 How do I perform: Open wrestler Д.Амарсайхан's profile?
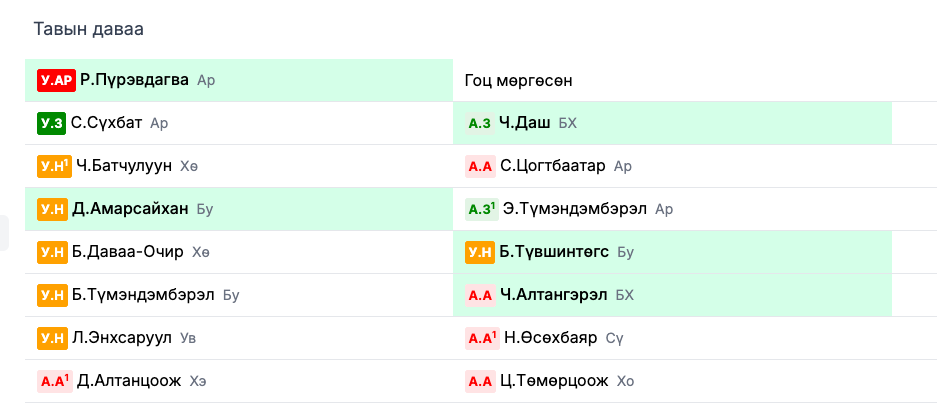click(130, 209)
